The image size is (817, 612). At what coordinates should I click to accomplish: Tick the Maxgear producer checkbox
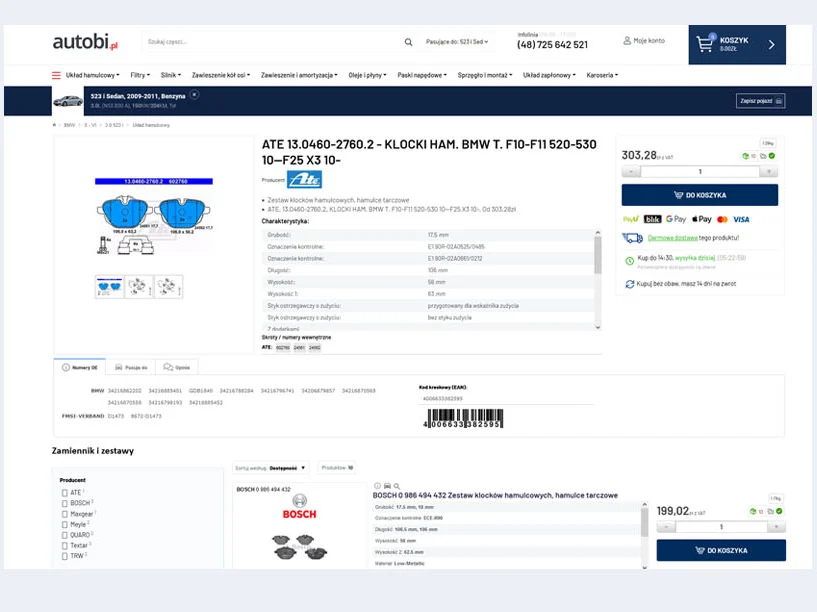tap(65, 514)
